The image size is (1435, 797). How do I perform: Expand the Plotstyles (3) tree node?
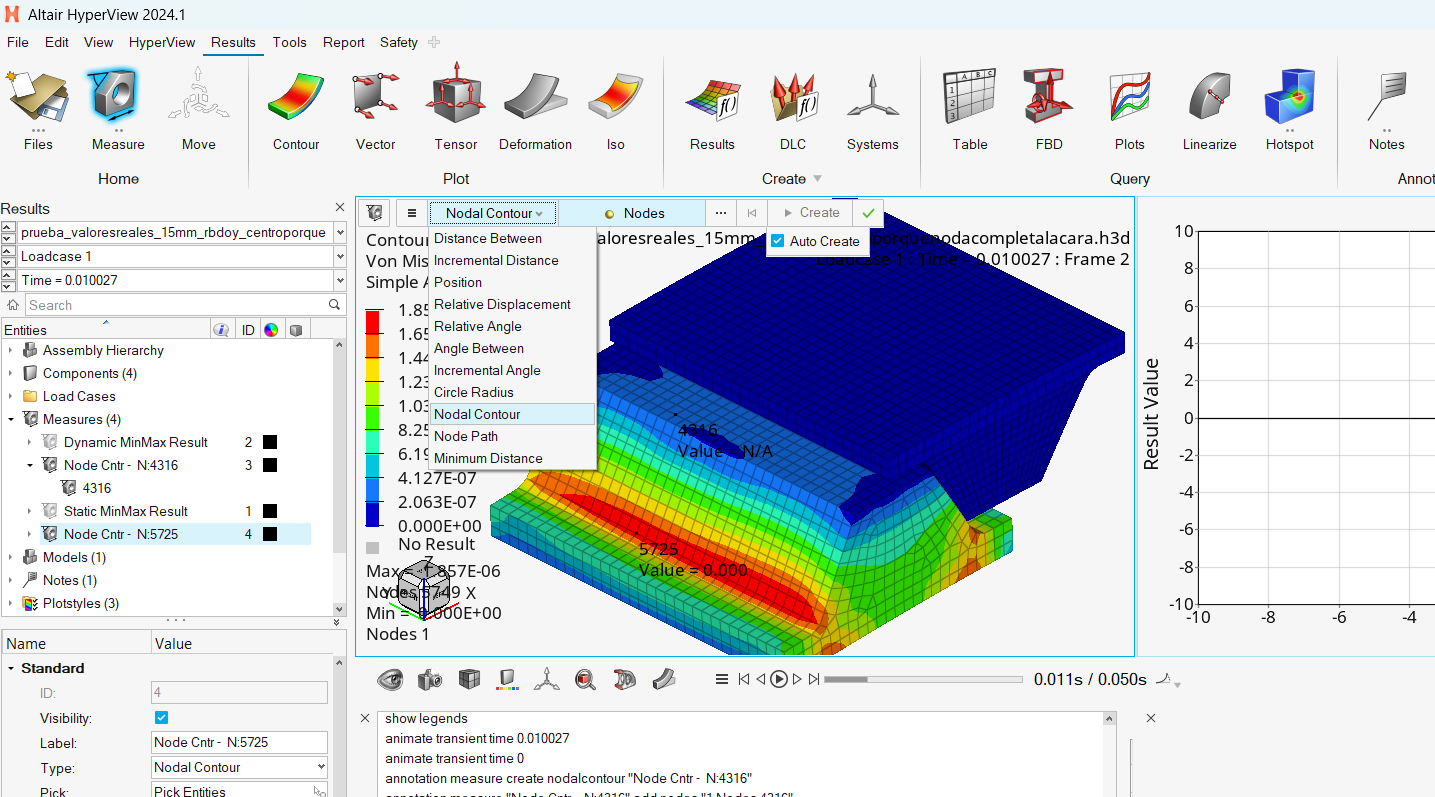[11, 603]
